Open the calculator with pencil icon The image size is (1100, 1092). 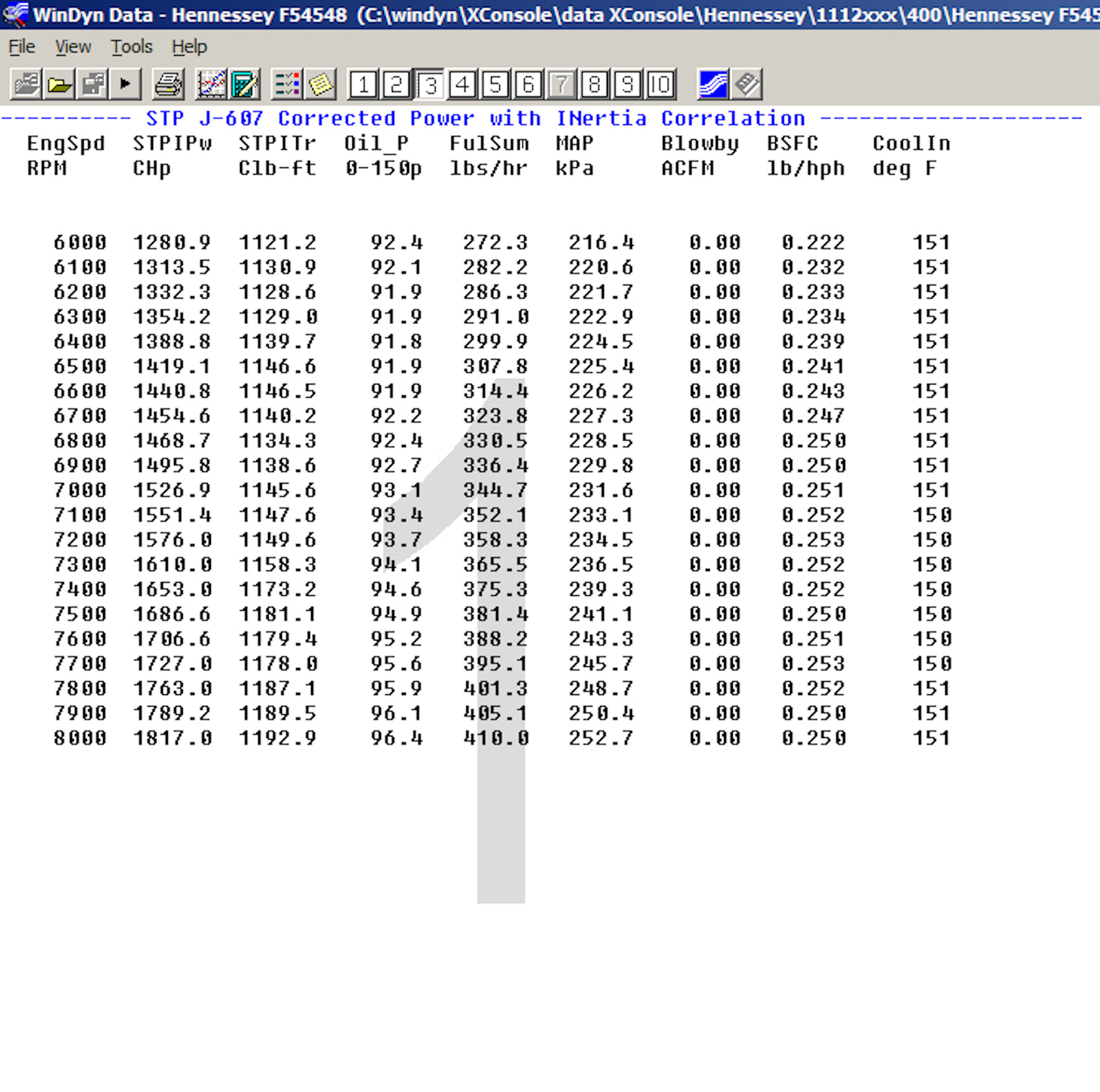coord(245,85)
